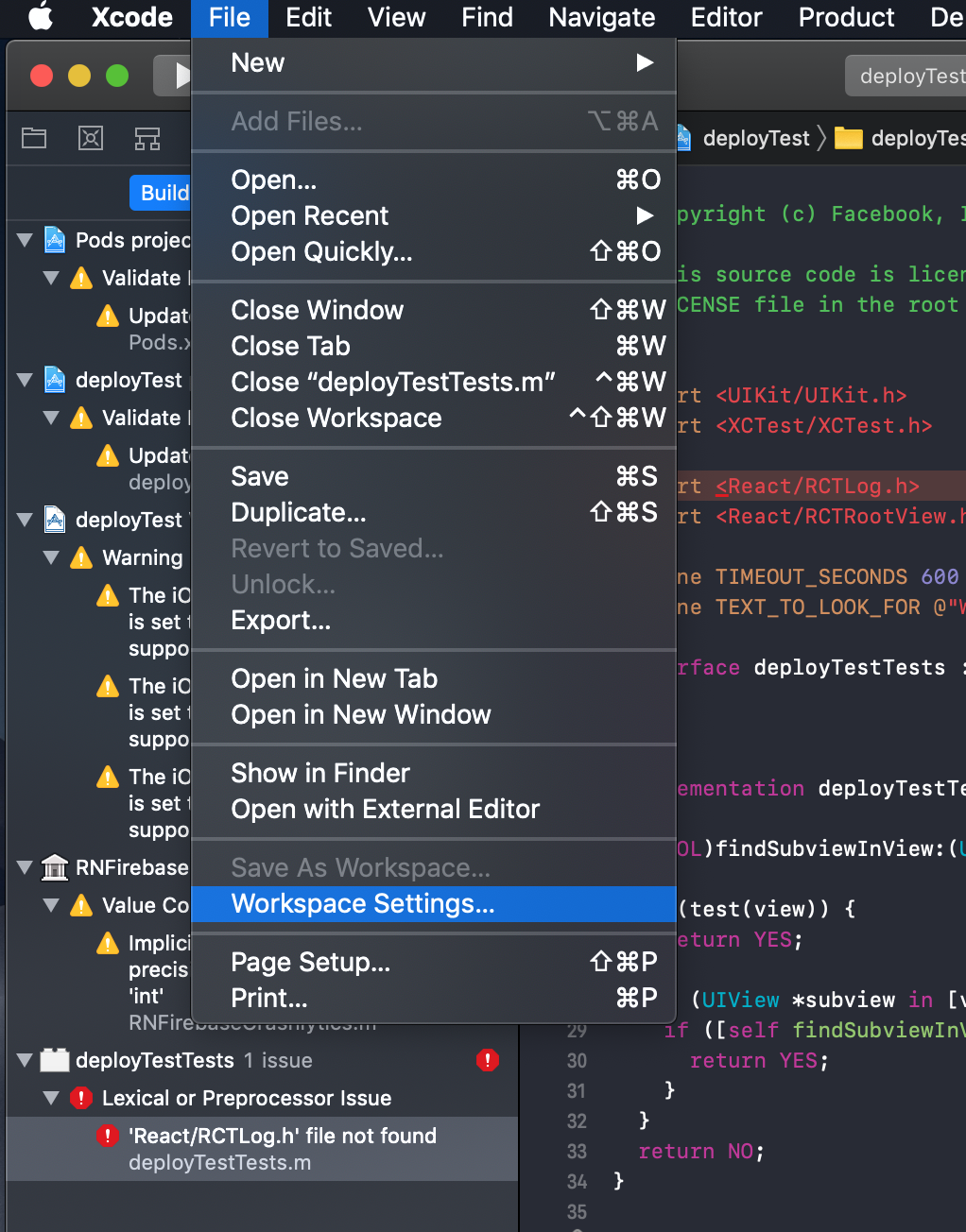The image size is (966, 1232).
Task: Click the TIMEOUT_SECONDS define in editor
Action: [x=811, y=577]
